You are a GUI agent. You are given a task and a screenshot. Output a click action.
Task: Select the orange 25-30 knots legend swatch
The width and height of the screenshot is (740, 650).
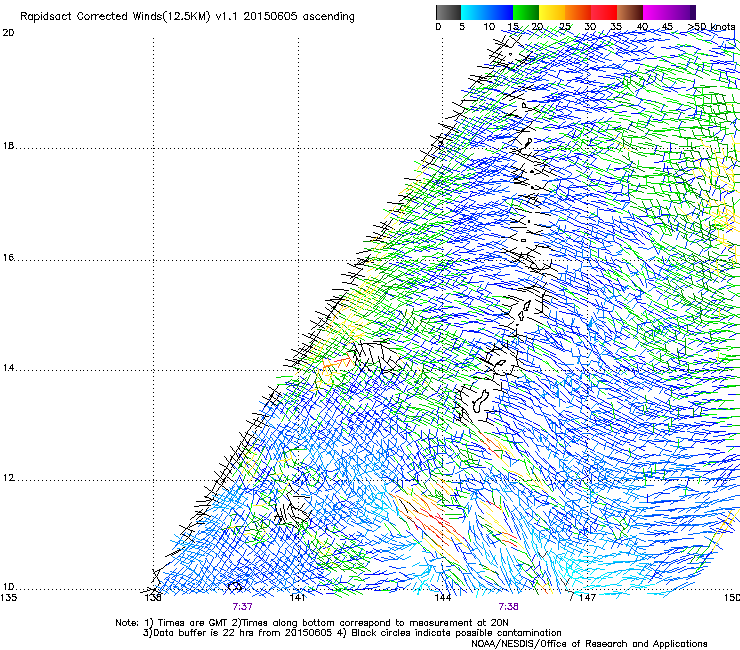(578, 12)
